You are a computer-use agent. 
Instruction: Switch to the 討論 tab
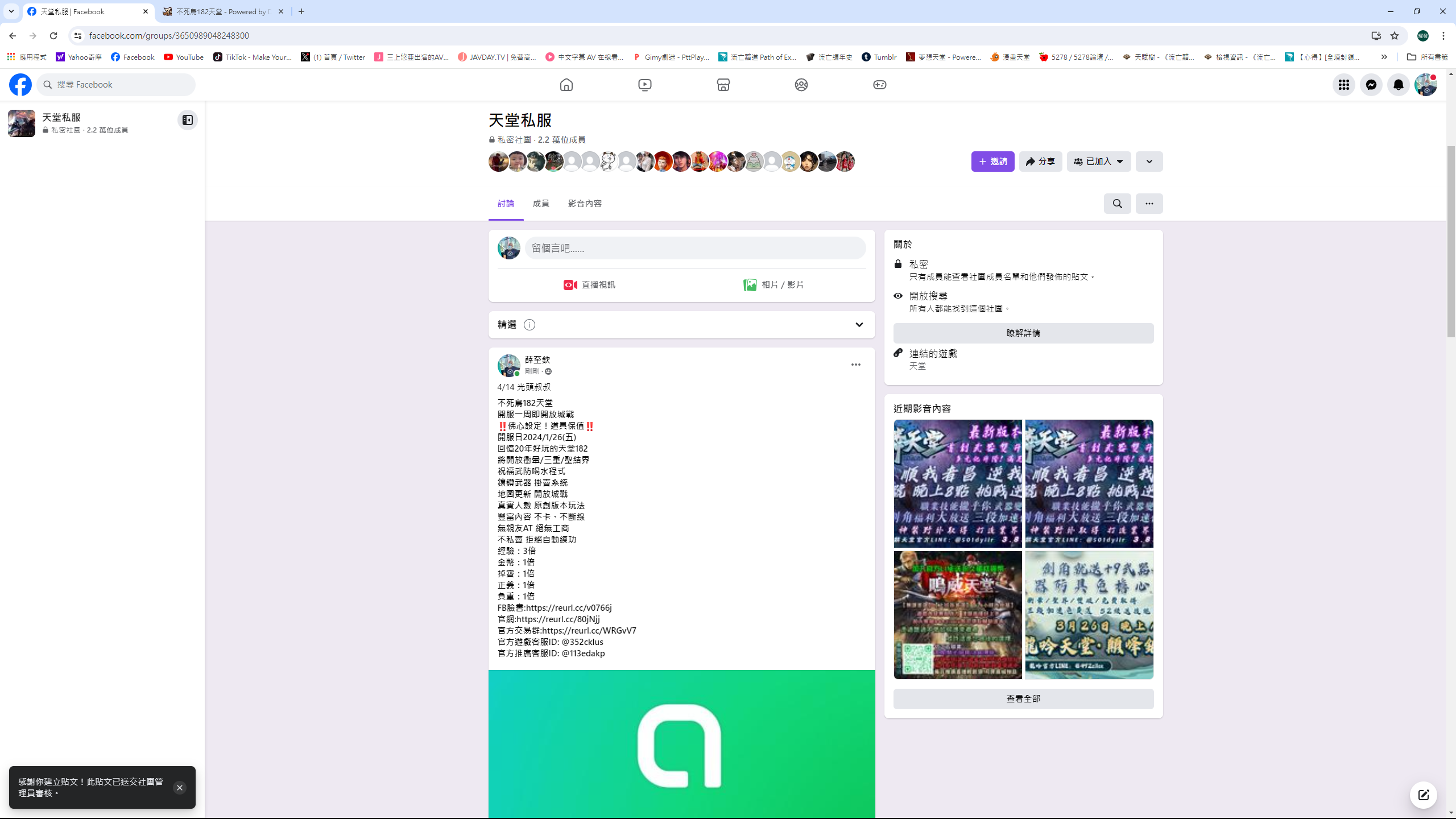click(506, 204)
